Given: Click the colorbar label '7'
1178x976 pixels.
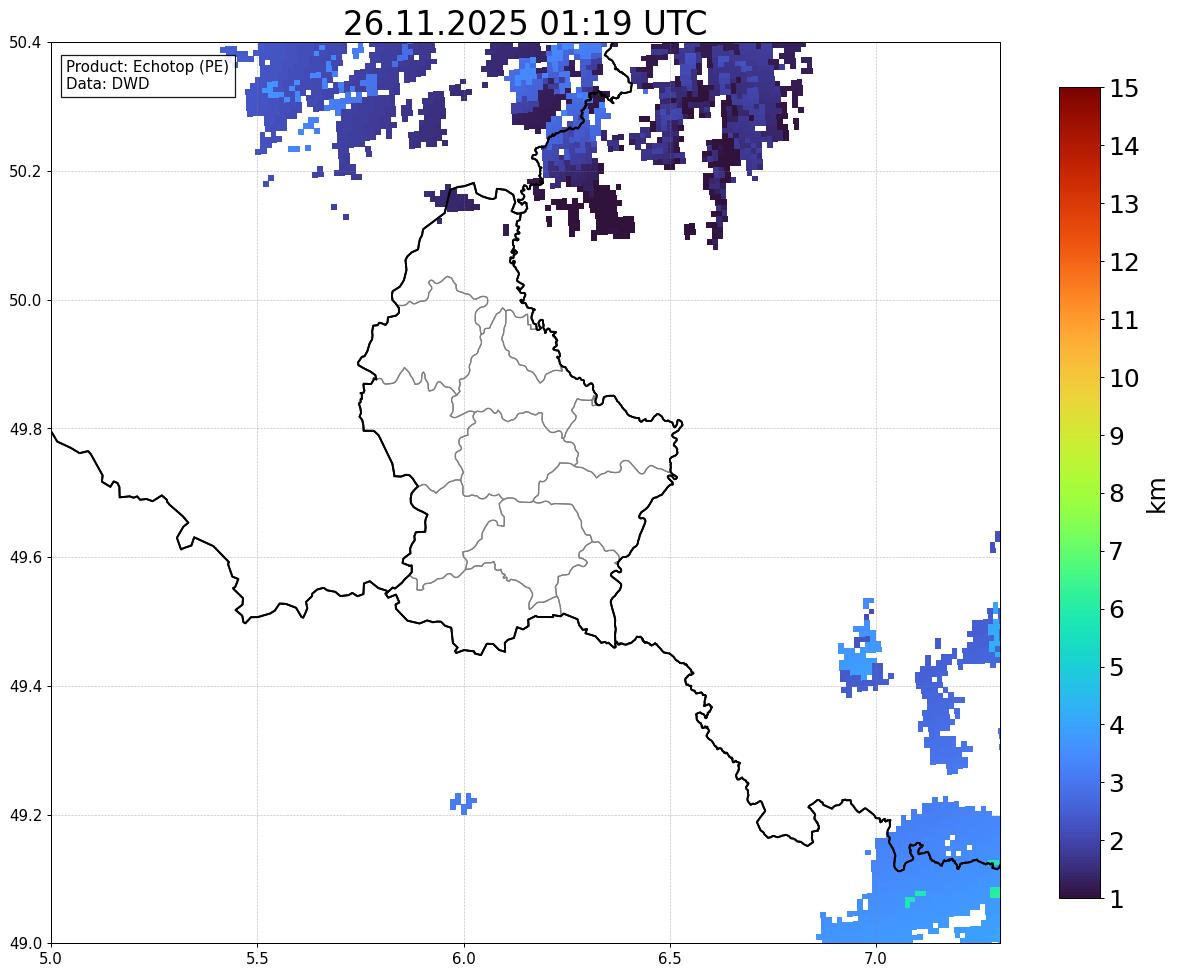Looking at the screenshot, I should (x=1116, y=551).
